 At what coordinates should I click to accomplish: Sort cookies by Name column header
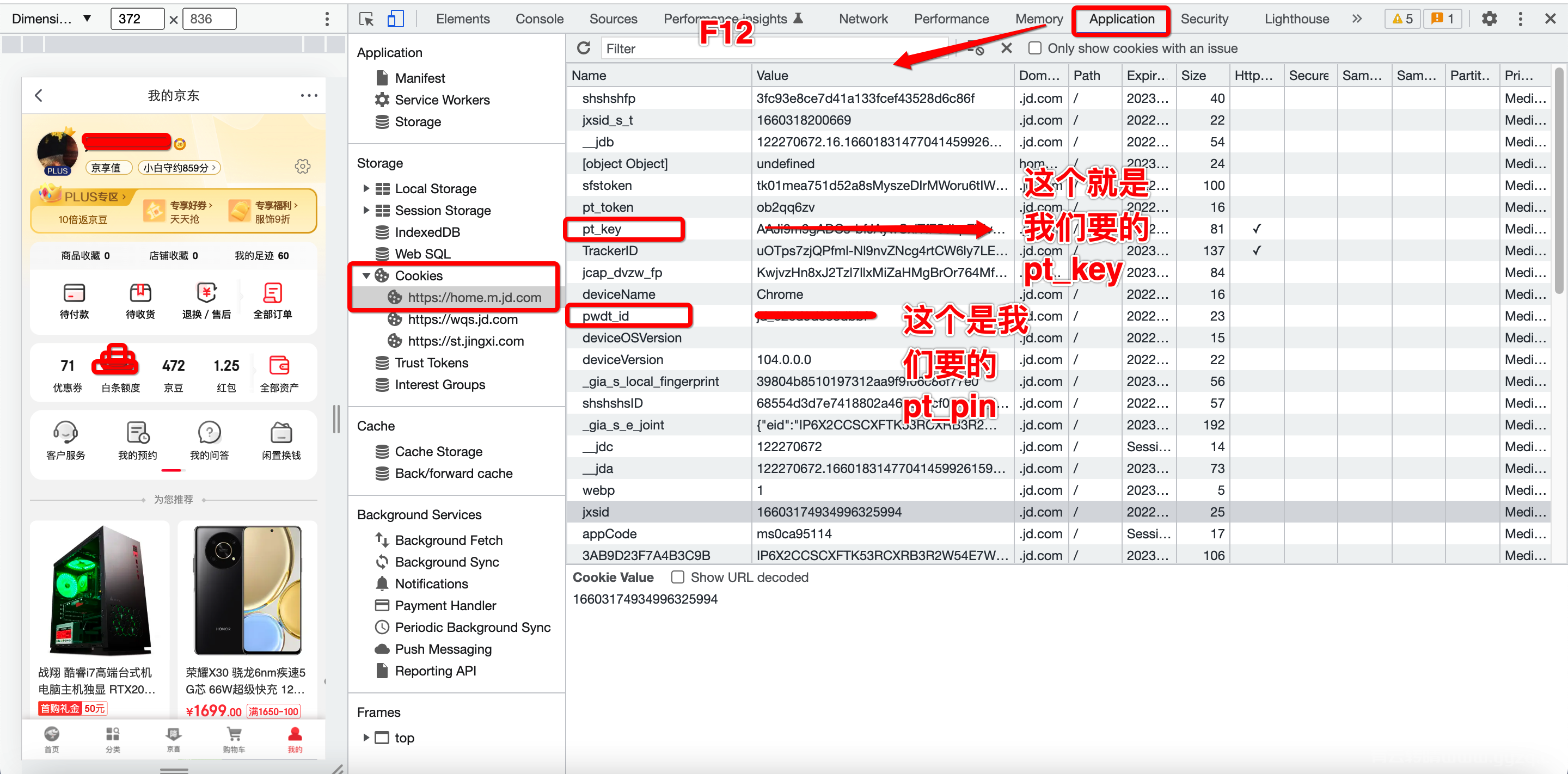point(659,75)
